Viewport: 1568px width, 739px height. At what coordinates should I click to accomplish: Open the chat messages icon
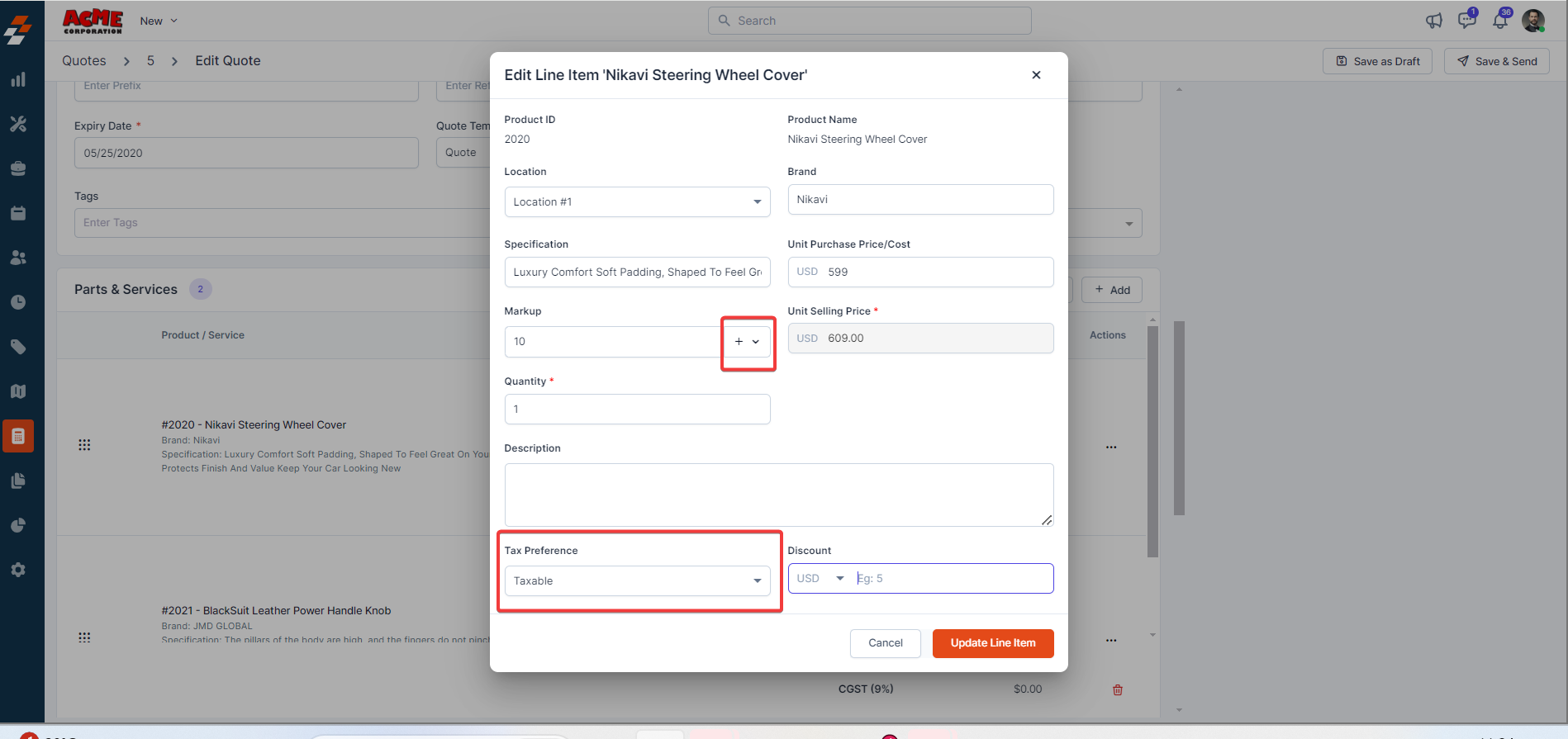1467,20
